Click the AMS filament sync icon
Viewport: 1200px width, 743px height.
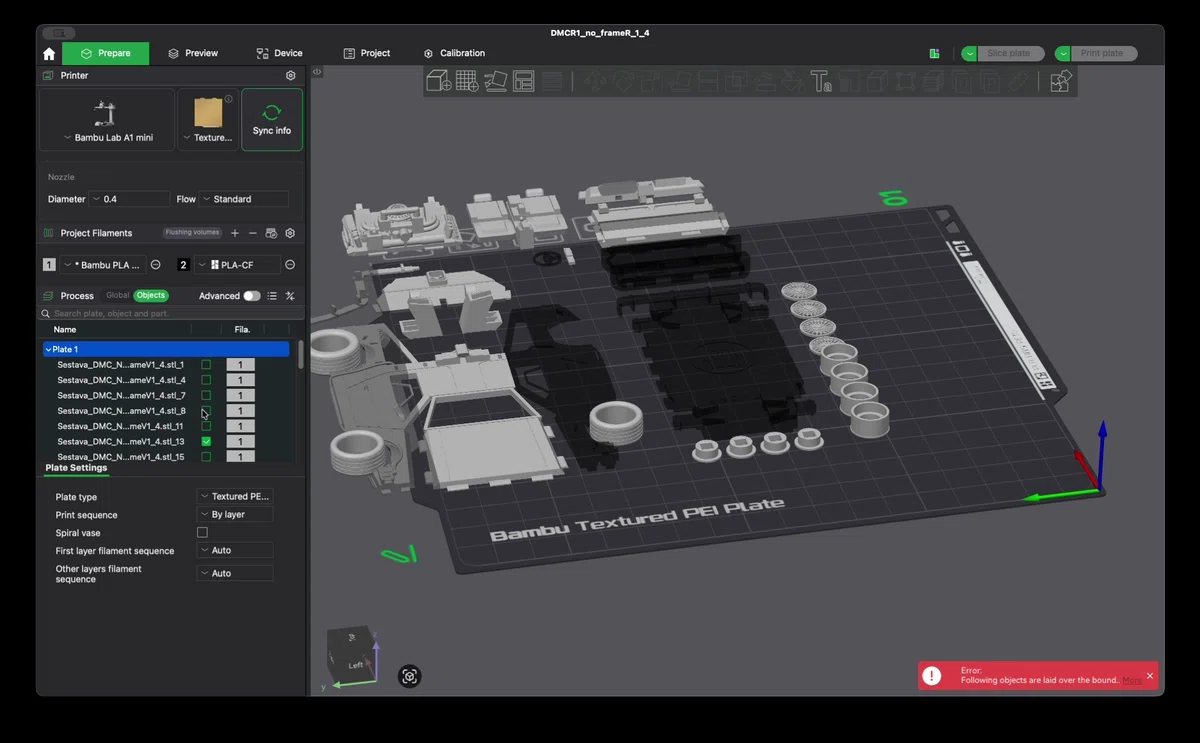point(271,233)
